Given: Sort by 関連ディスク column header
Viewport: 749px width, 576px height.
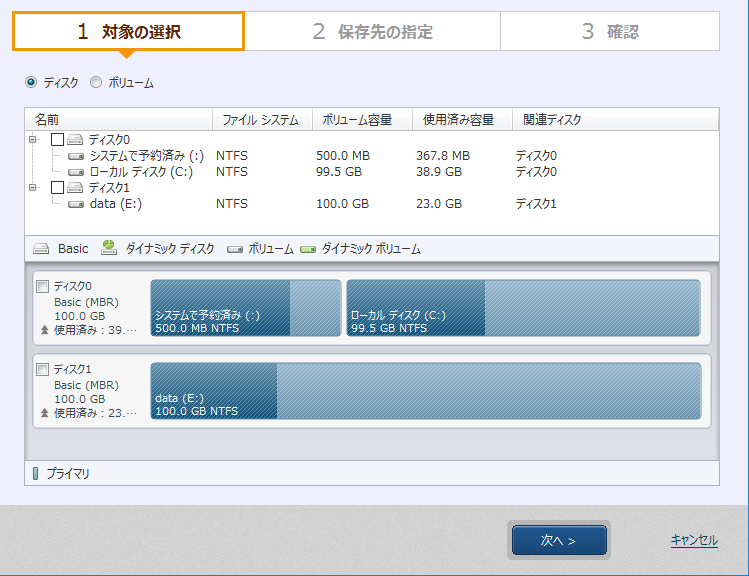Looking at the screenshot, I should (x=615, y=119).
